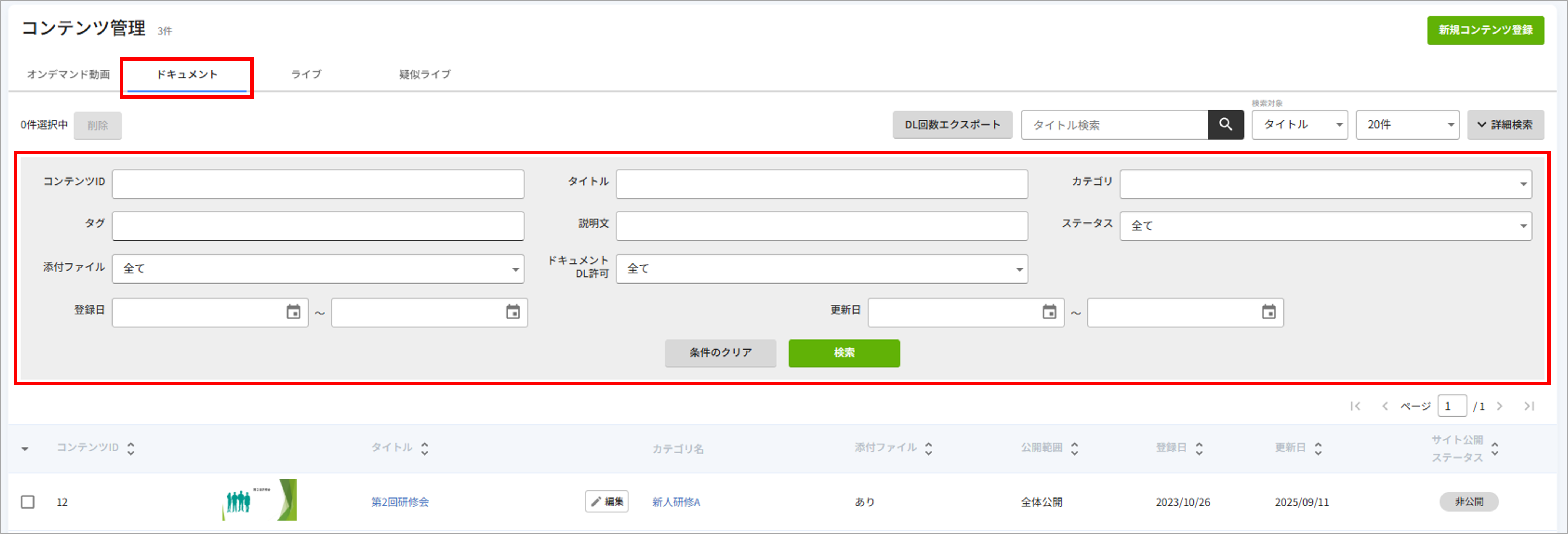Open the 20件 page size dropdown

(x=1407, y=125)
